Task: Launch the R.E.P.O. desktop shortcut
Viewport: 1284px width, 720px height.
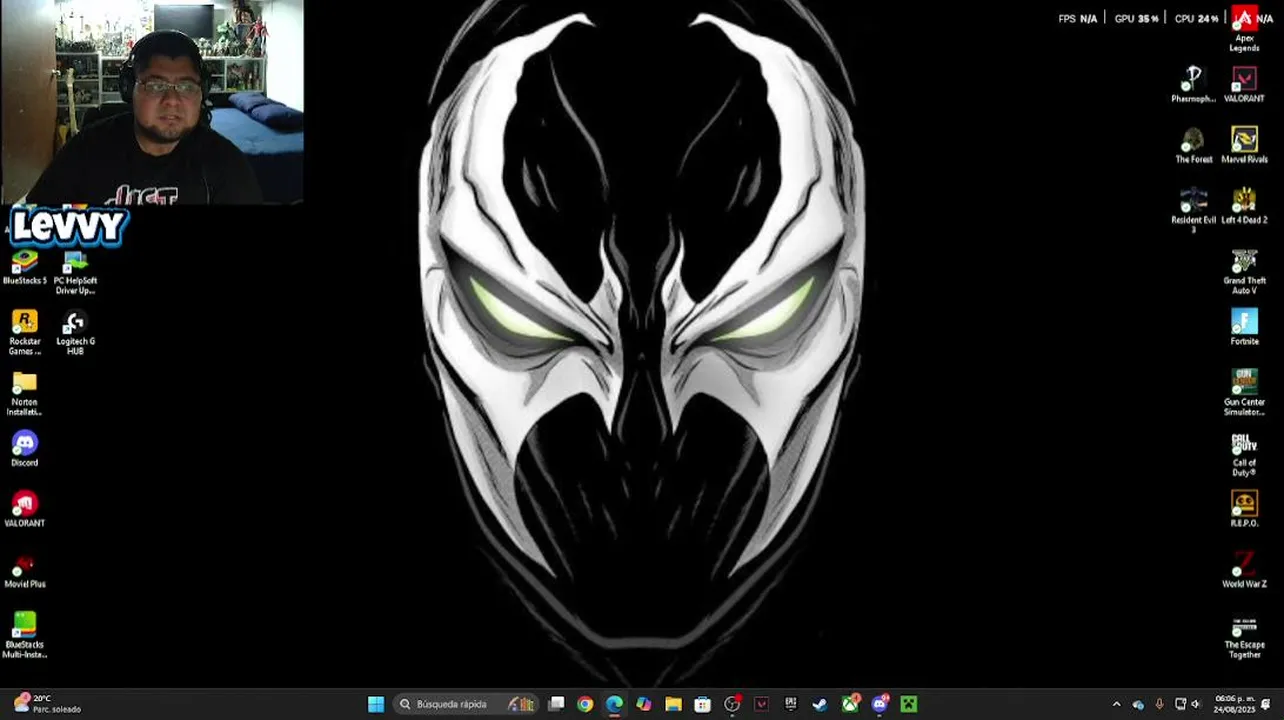Action: tap(1244, 510)
